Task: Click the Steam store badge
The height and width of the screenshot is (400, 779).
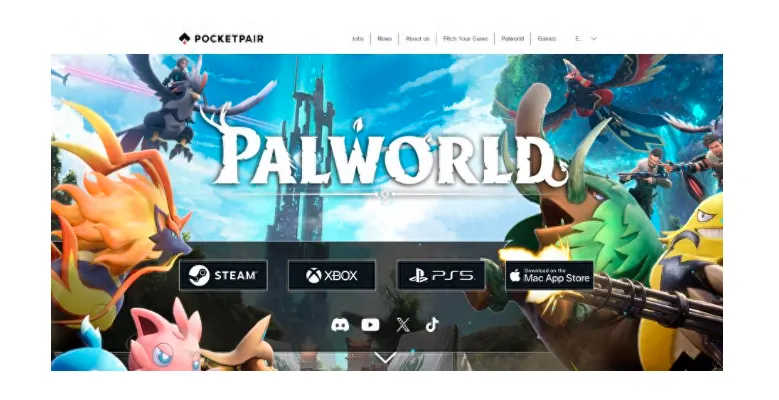Action: click(x=223, y=275)
